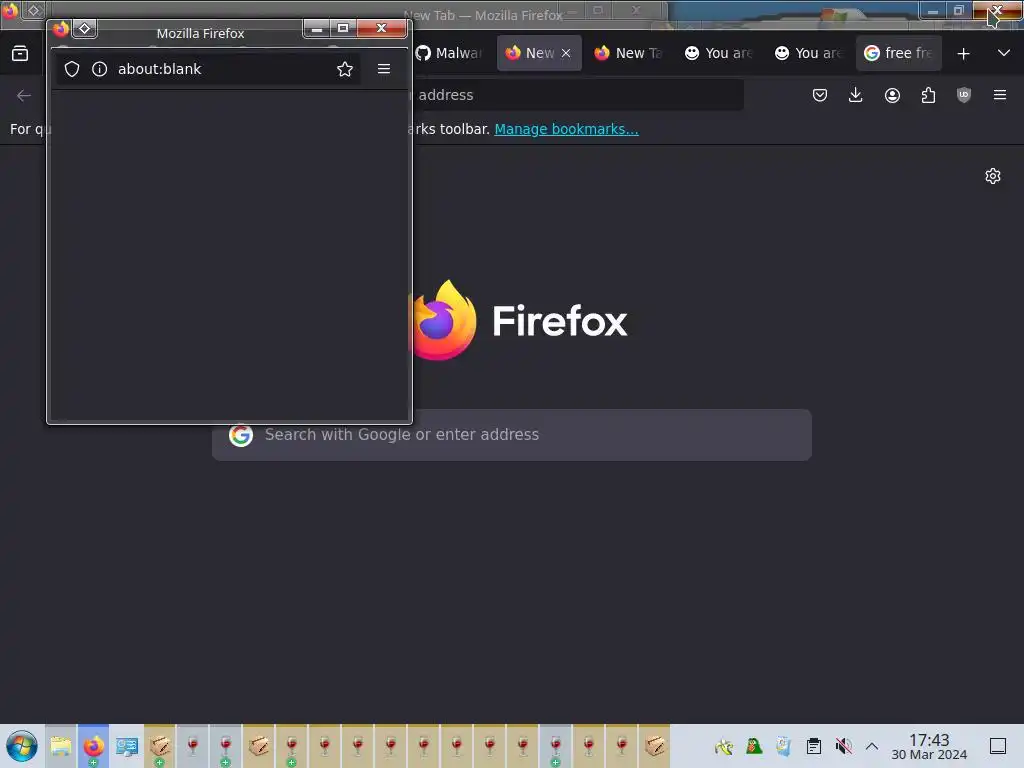
Task: Select the active New tab
Action: click(x=530, y=54)
